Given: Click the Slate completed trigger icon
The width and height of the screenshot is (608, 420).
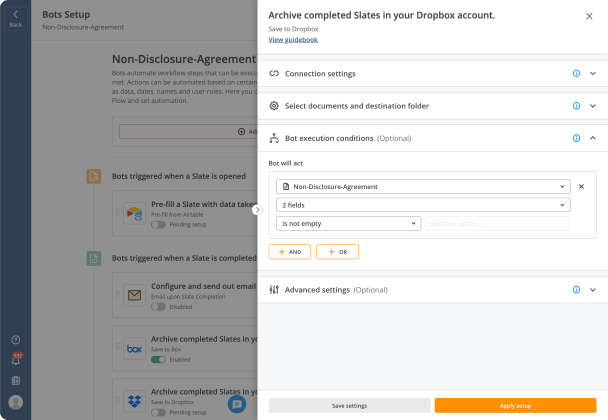Looking at the screenshot, I should point(93,258).
